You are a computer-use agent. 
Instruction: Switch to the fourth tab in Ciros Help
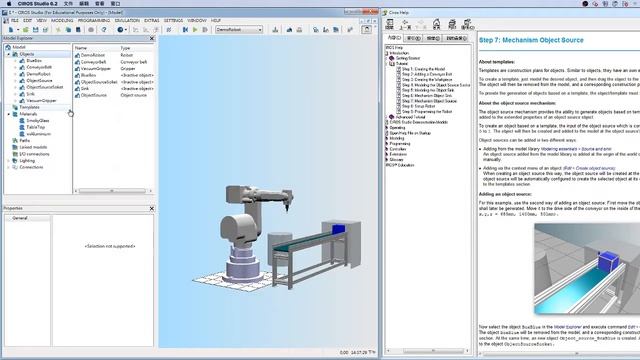[456, 38]
